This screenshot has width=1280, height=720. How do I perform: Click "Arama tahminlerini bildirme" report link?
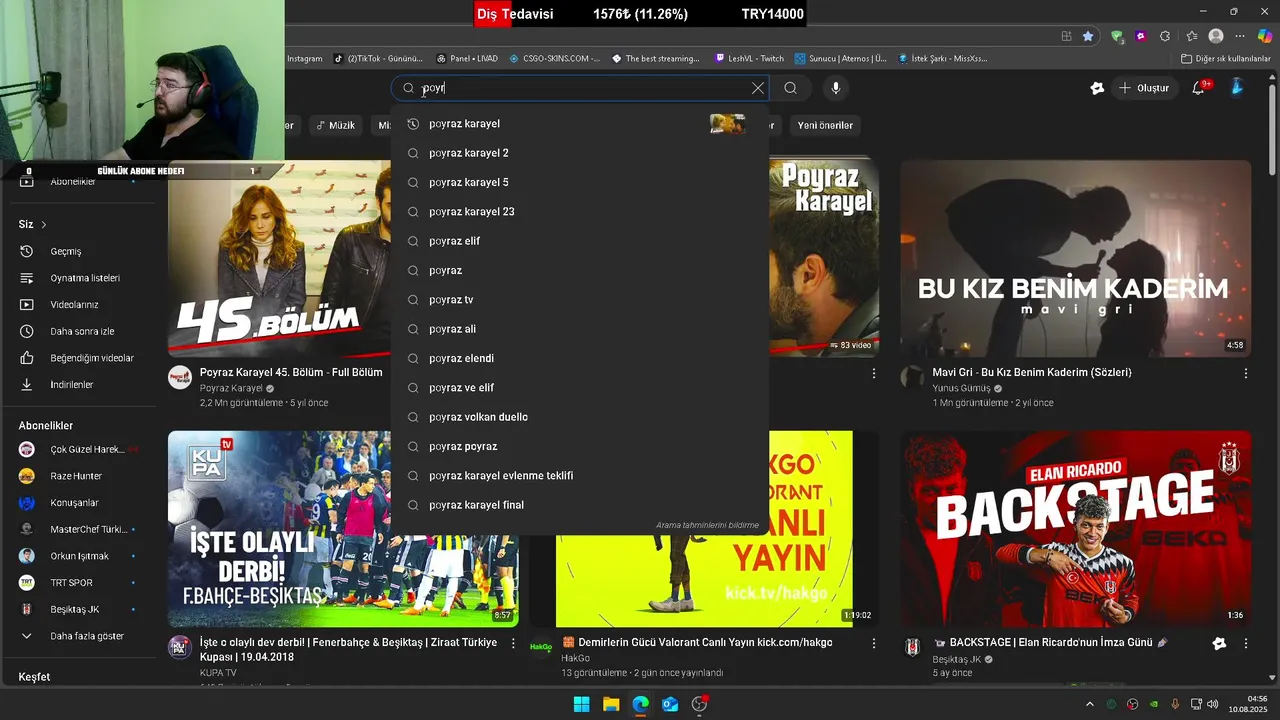pos(707,525)
